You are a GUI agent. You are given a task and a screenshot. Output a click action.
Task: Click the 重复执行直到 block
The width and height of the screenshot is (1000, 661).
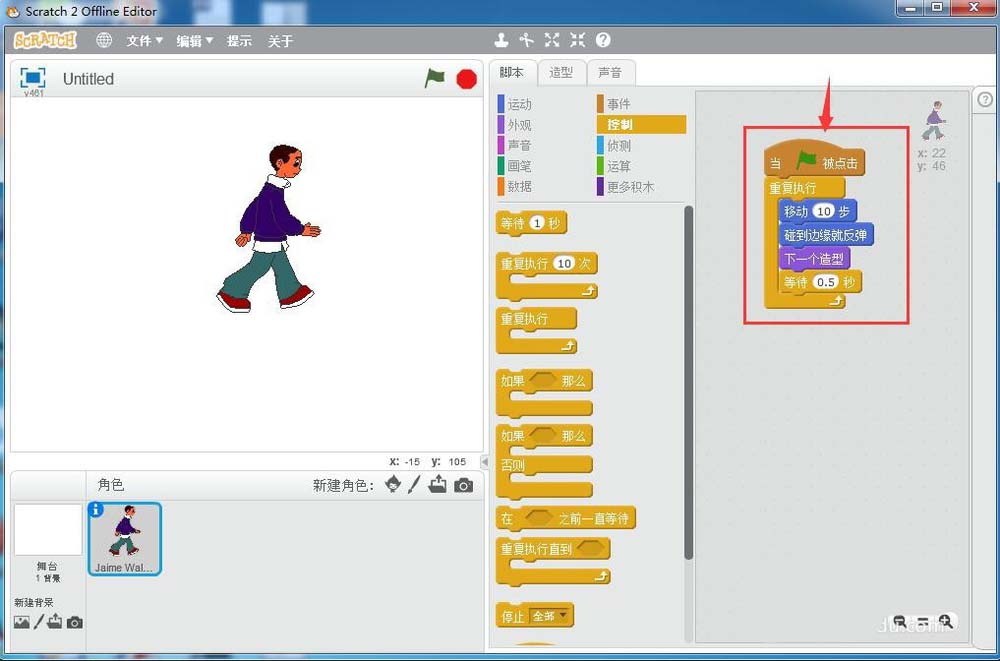click(x=553, y=561)
